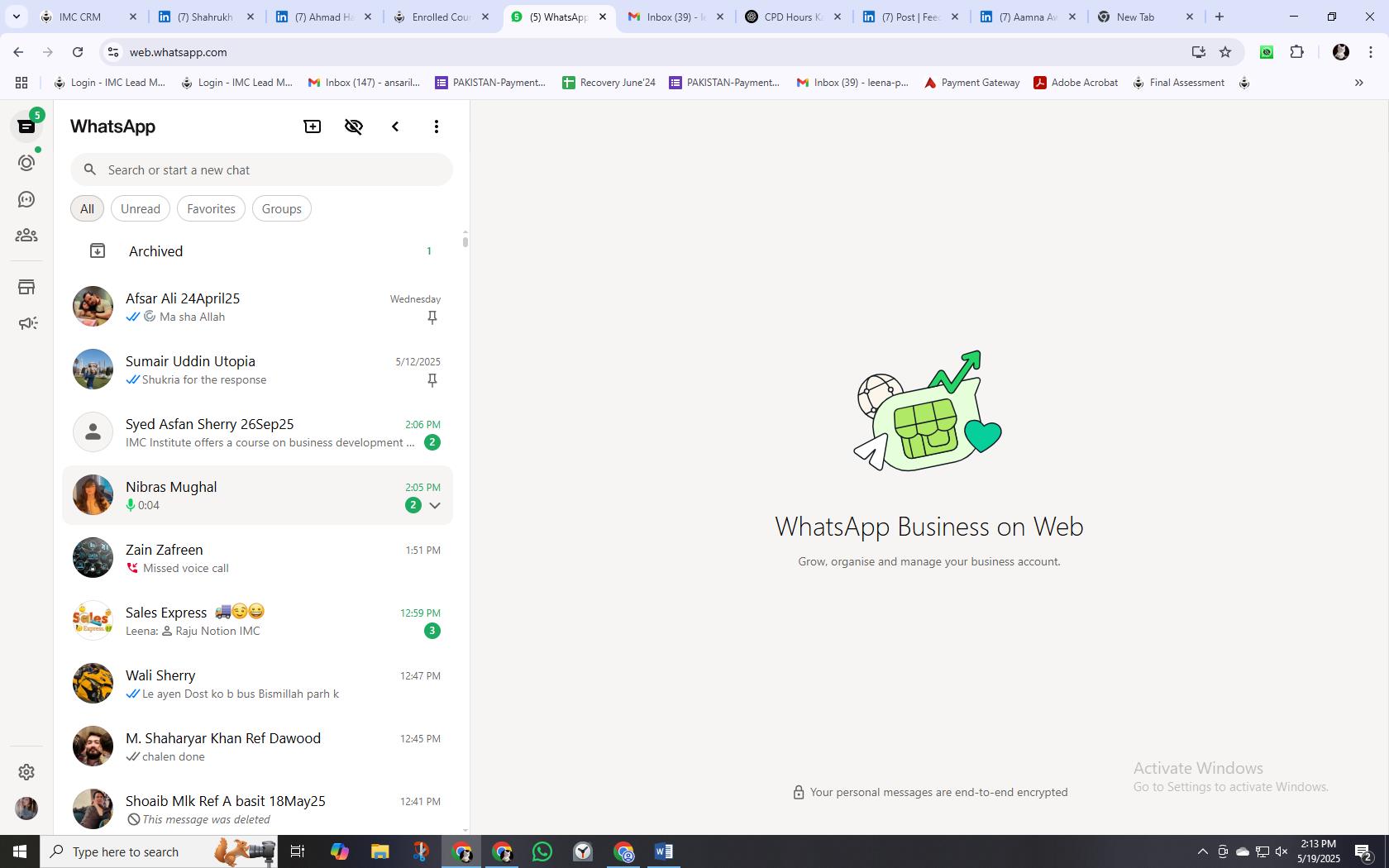This screenshot has height=868, width=1389.
Task: Click the back chevron beside new chat
Action: [395, 126]
